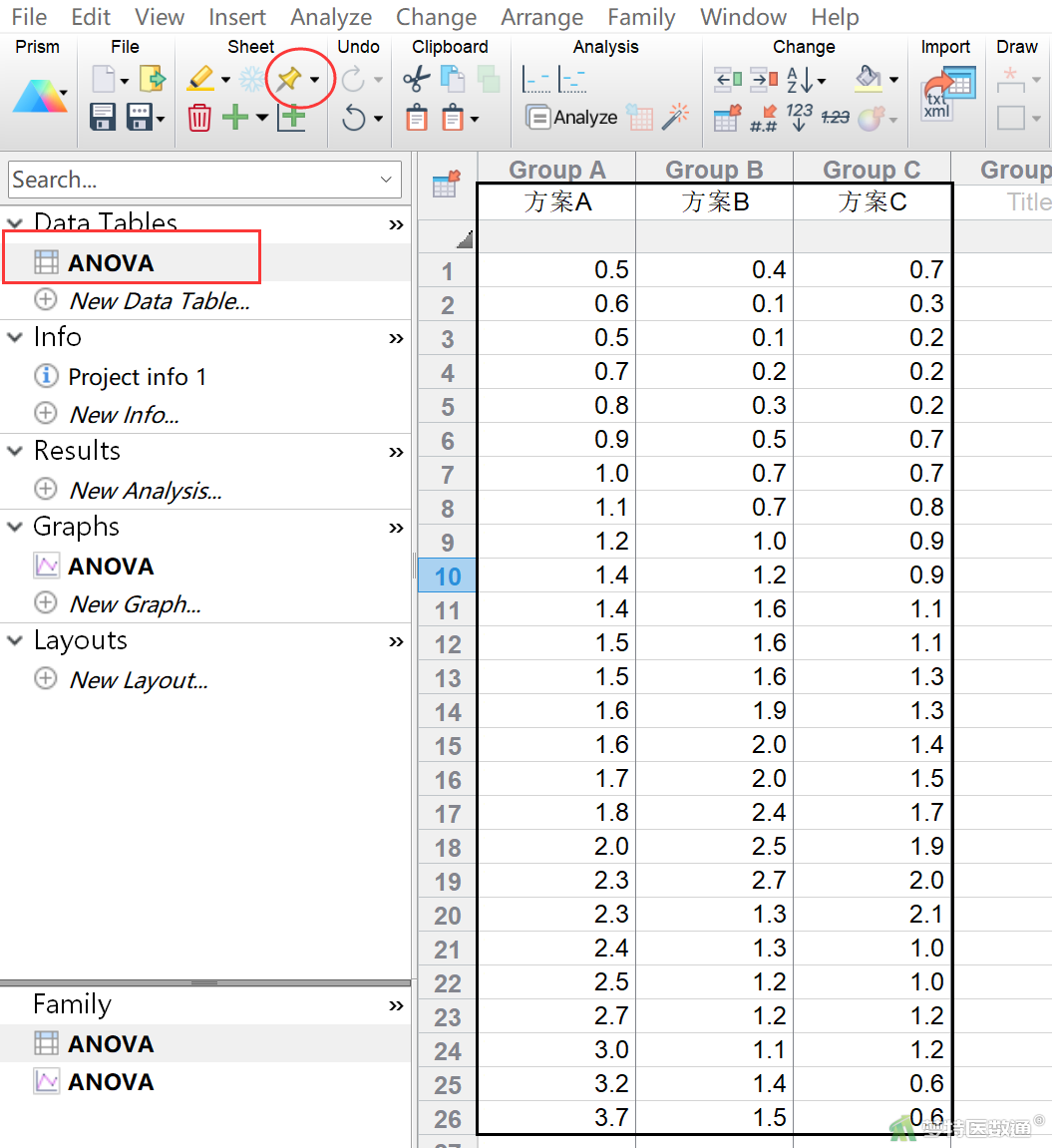Click the Copy icon in Clipboard
Image resolution: width=1052 pixels, height=1148 pixels.
pos(453,79)
